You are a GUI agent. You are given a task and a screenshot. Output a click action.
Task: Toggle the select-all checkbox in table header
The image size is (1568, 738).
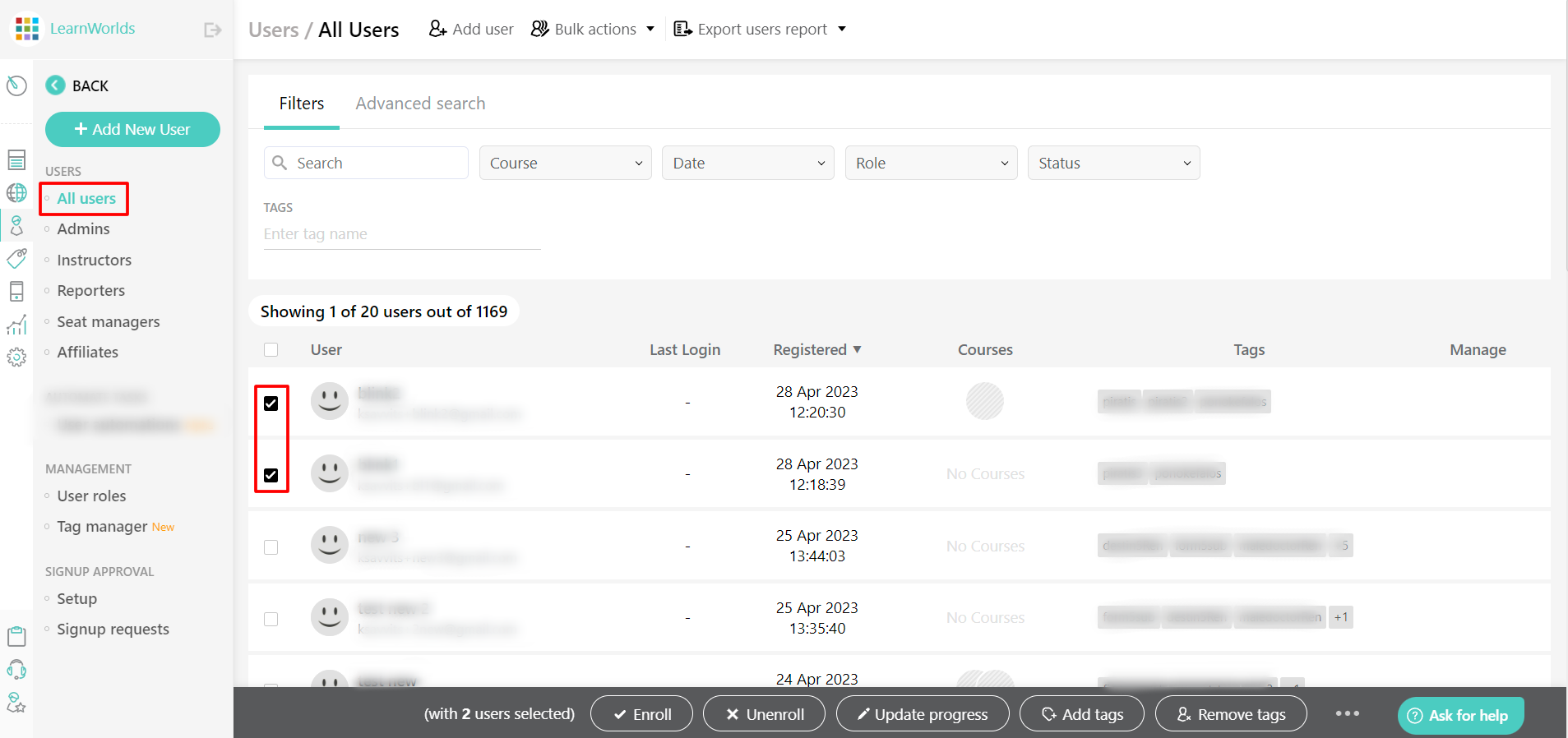(x=271, y=350)
